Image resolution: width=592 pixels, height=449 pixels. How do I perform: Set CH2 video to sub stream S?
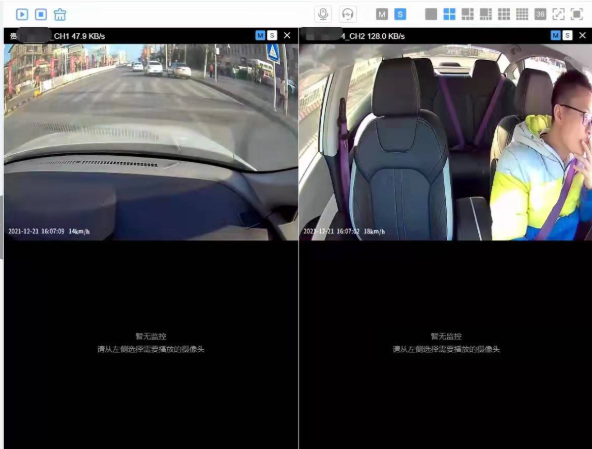tap(567, 35)
